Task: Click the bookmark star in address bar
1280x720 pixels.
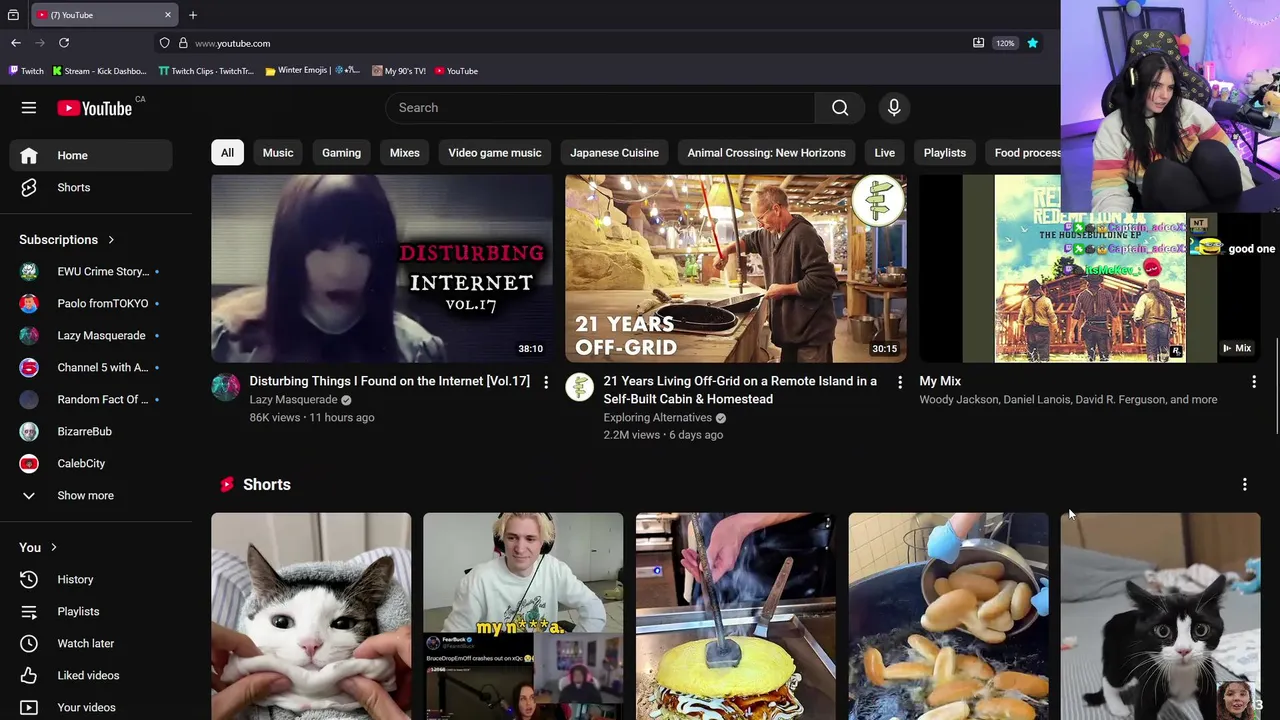Action: (x=1032, y=43)
